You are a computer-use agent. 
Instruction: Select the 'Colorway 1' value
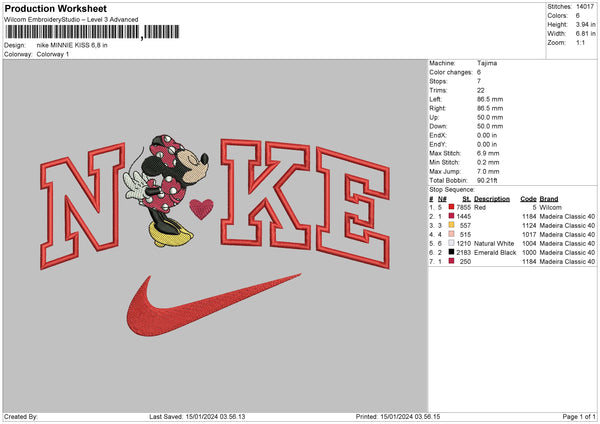coord(53,54)
